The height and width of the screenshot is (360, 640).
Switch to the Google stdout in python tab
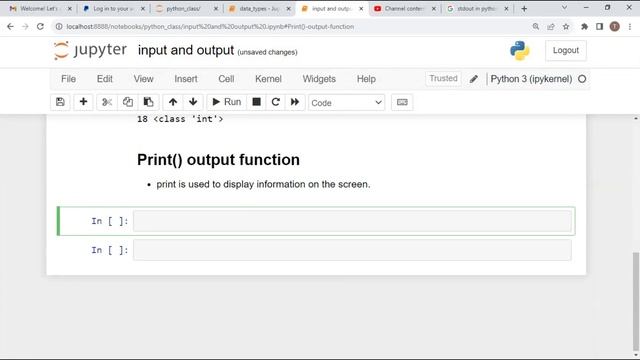point(477,9)
